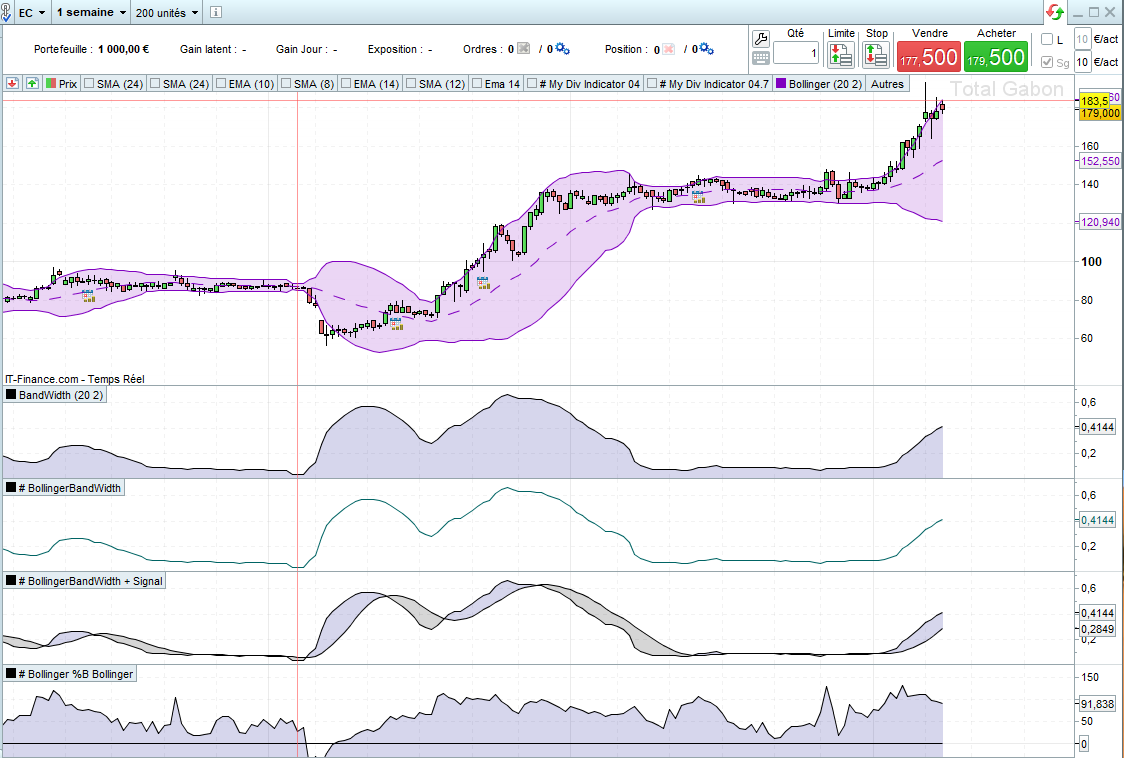The height and width of the screenshot is (758, 1124).
Task: Click the red Vendre 177,500 button
Action: pos(929,57)
